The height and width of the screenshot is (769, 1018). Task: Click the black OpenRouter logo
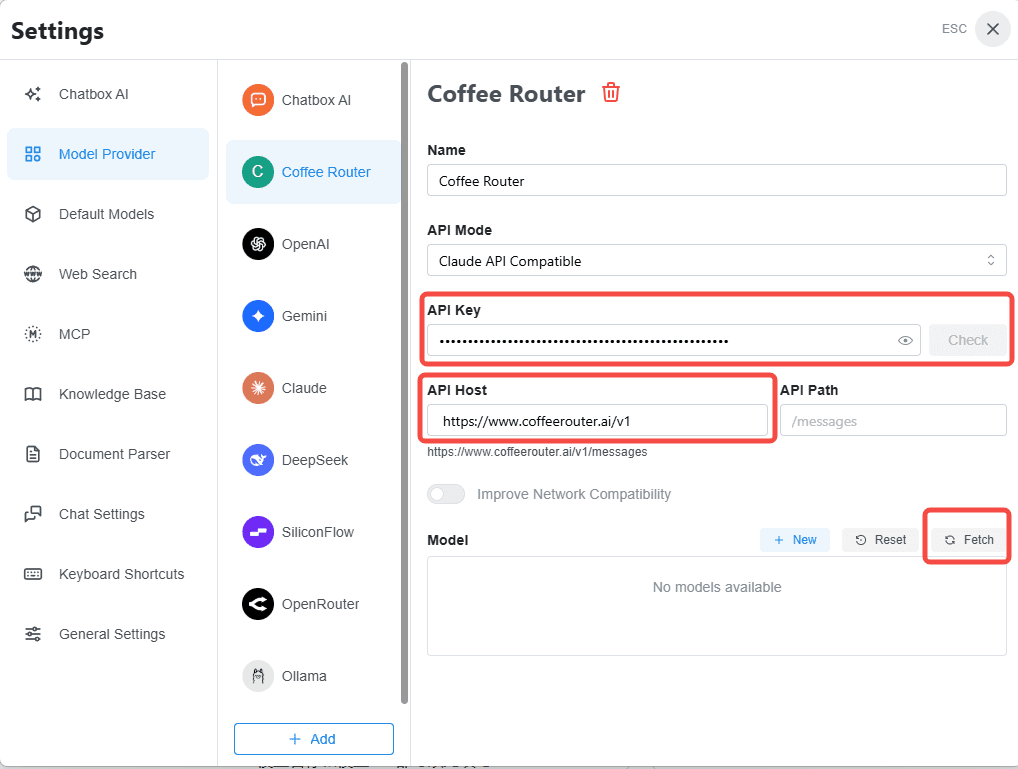[x=258, y=605]
